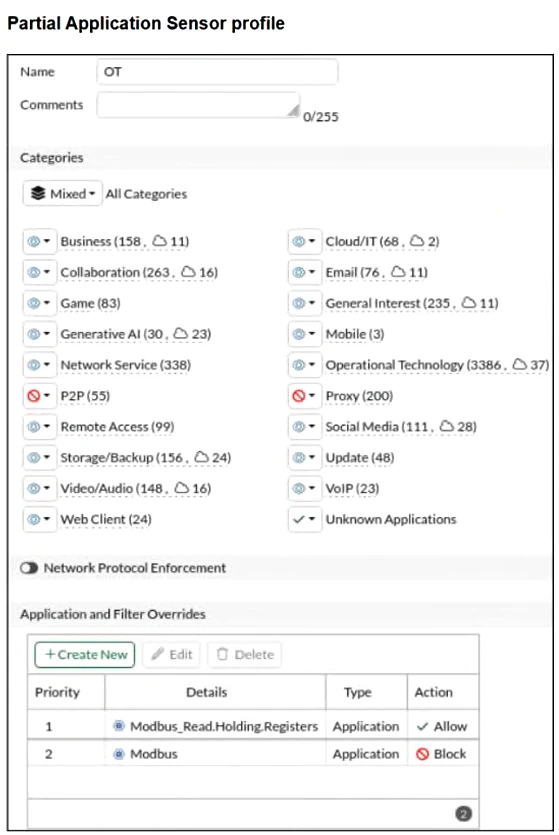Open the Network Service category action dropdown
The width and height of the screenshot is (559, 835).
click(39, 365)
